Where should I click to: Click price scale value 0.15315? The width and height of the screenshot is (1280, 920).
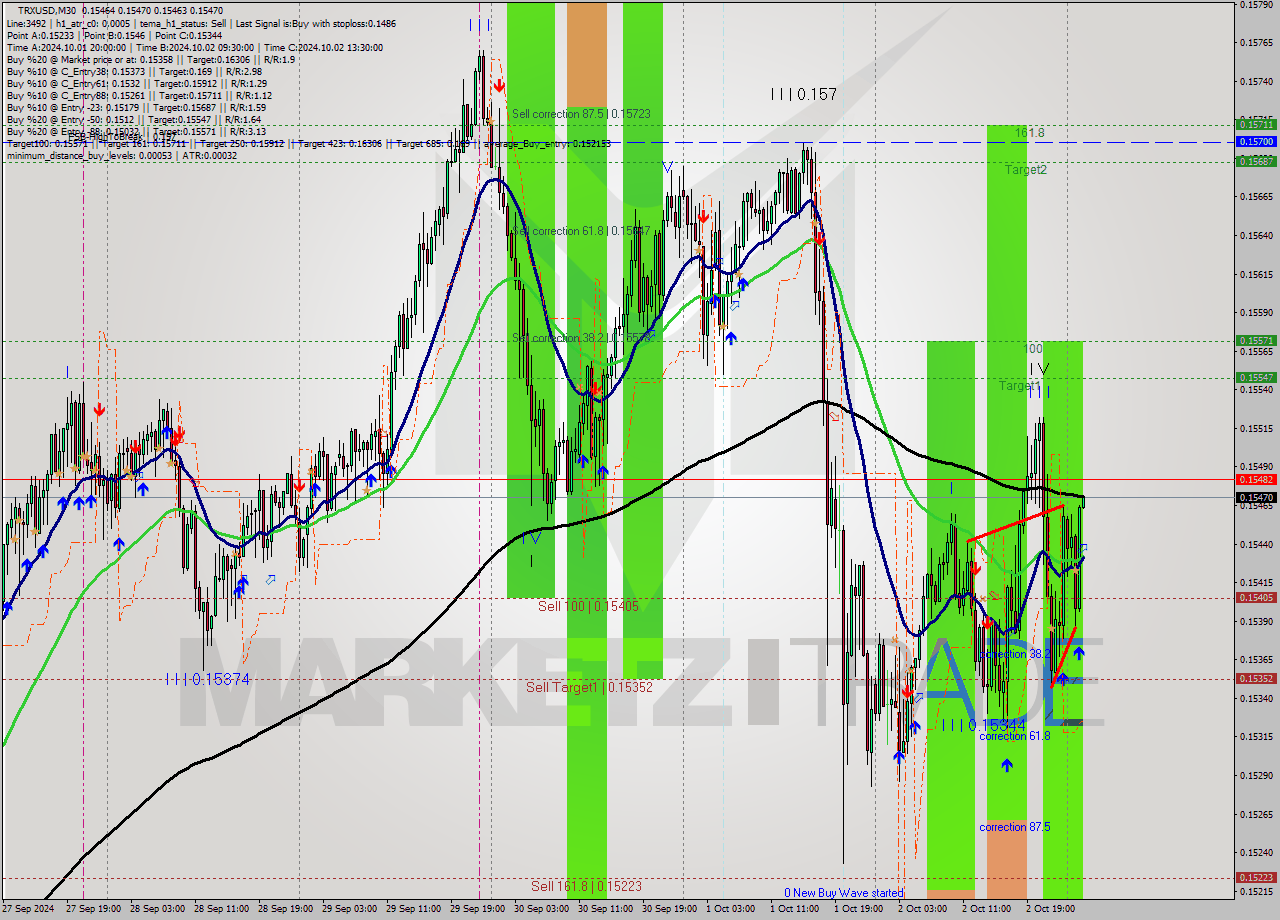1257,737
